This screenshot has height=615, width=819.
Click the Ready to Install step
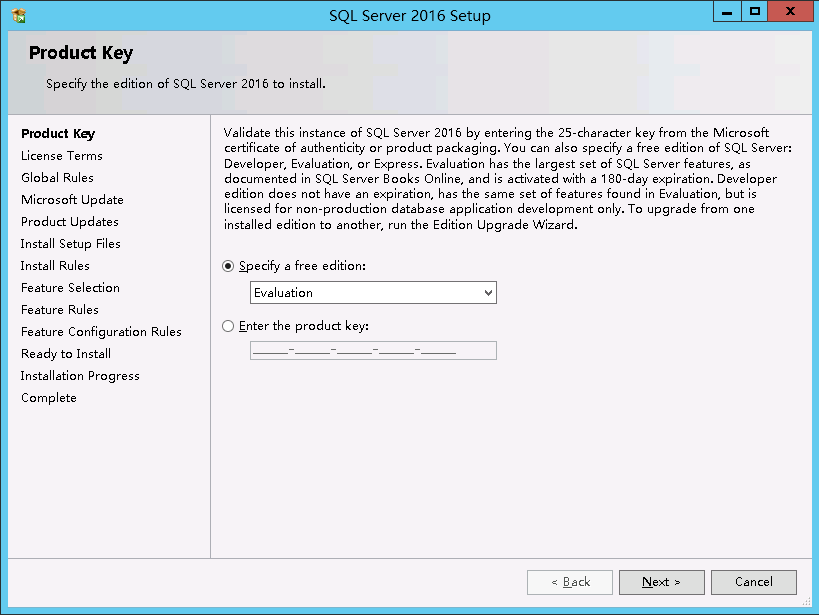[x=66, y=354]
